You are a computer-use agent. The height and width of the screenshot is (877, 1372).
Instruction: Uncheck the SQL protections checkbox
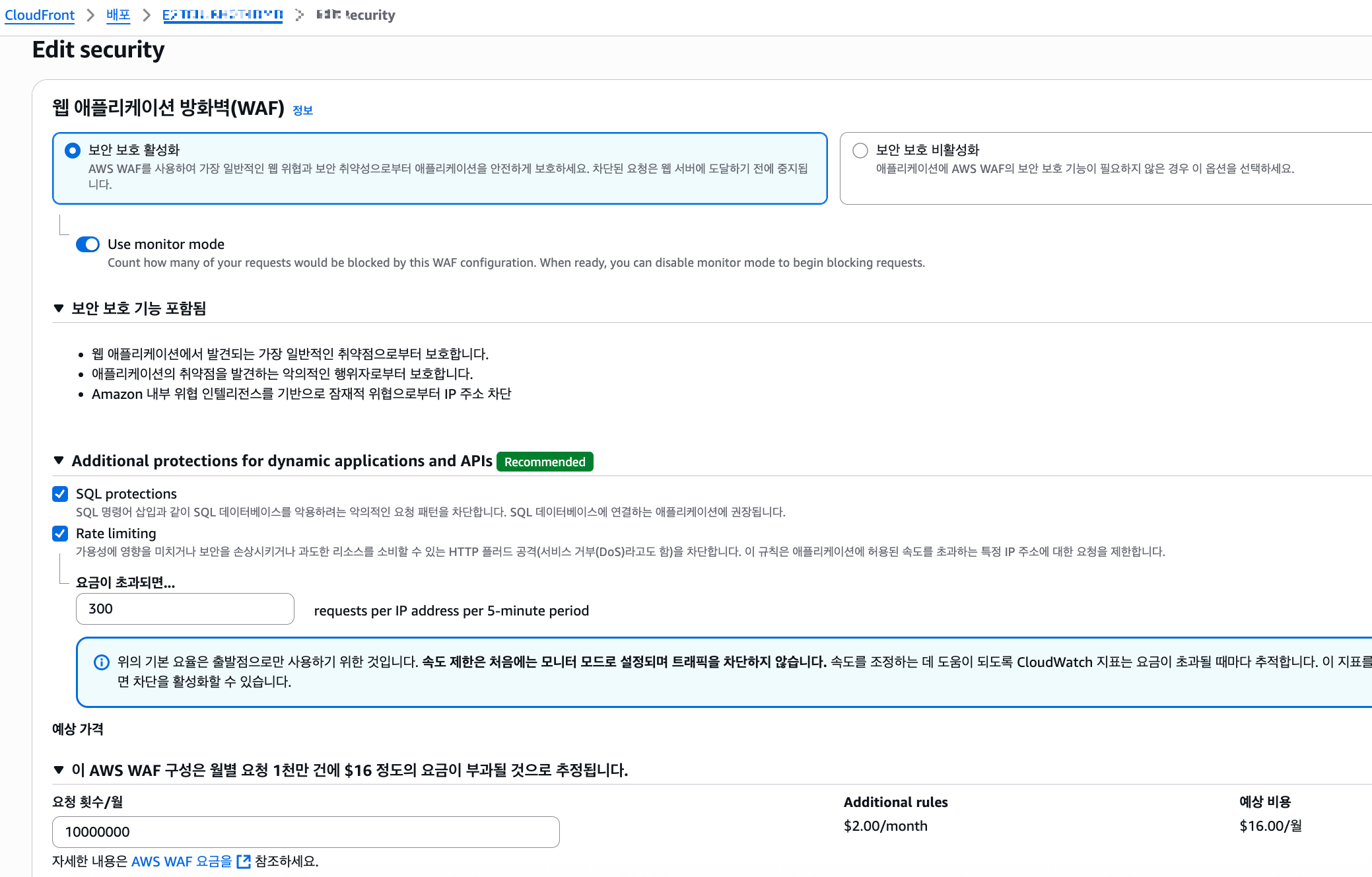tap(60, 494)
